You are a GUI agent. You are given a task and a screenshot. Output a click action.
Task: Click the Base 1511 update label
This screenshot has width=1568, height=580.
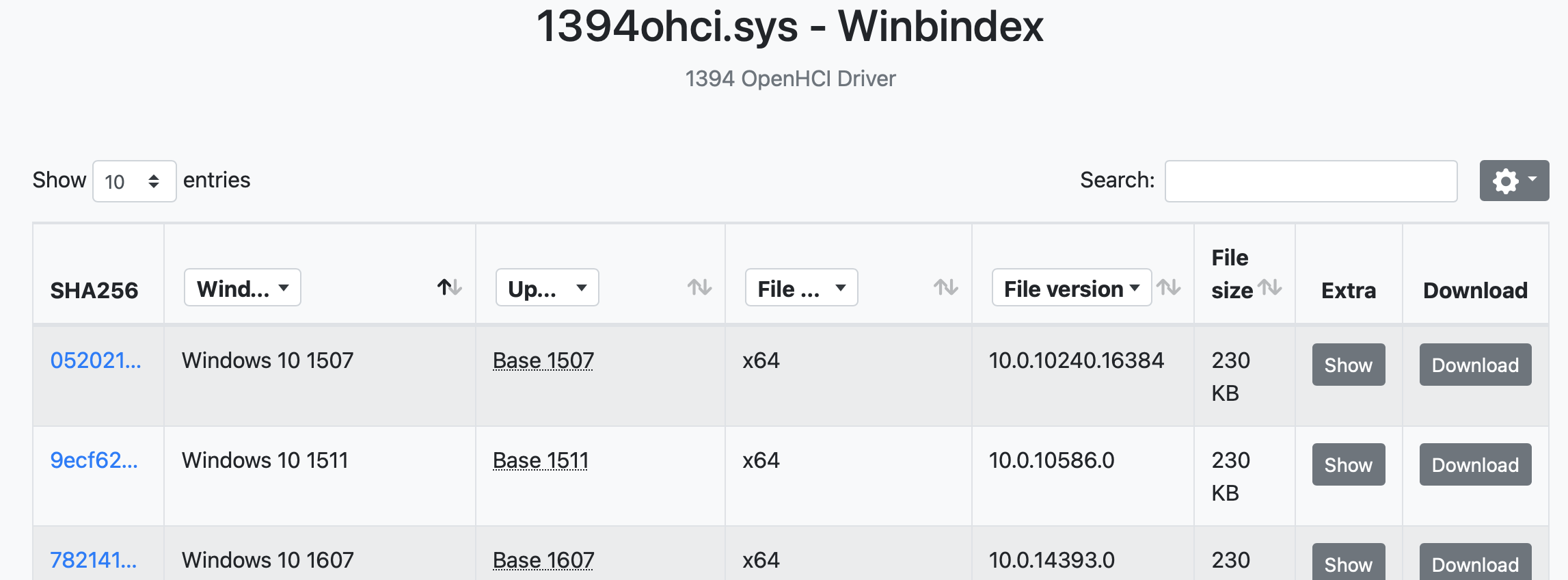(x=541, y=460)
